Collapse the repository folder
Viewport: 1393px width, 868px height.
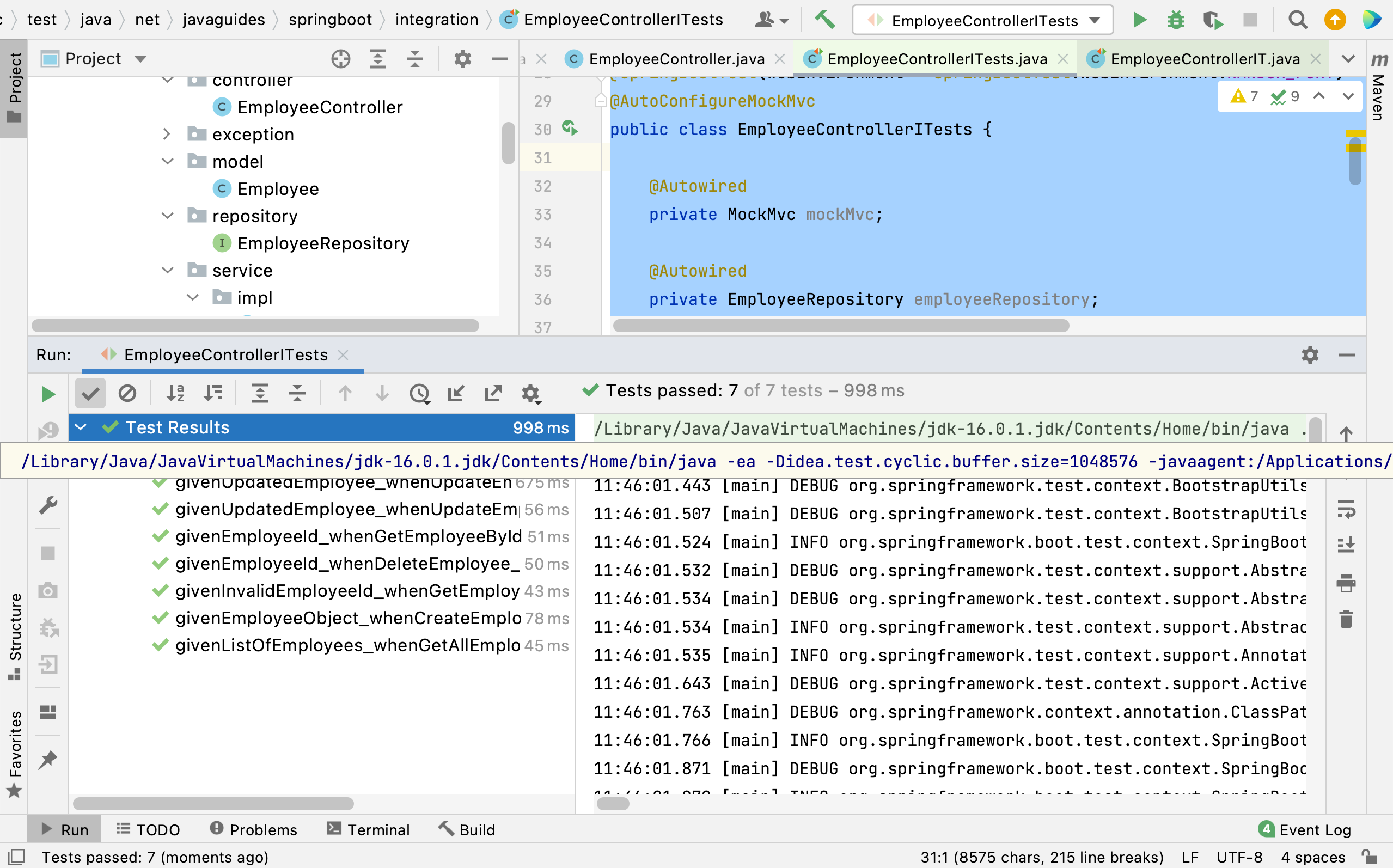pyautogui.click(x=167, y=216)
